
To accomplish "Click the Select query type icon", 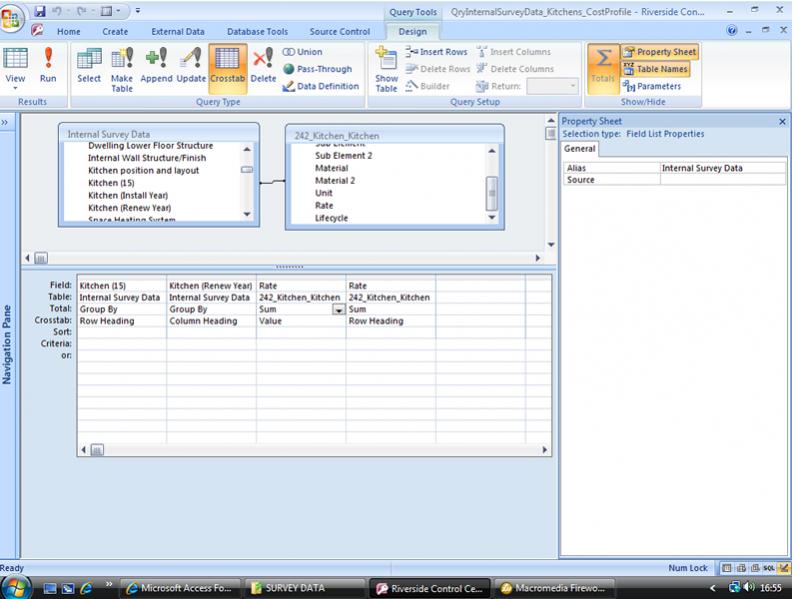I will pyautogui.click(x=89, y=67).
